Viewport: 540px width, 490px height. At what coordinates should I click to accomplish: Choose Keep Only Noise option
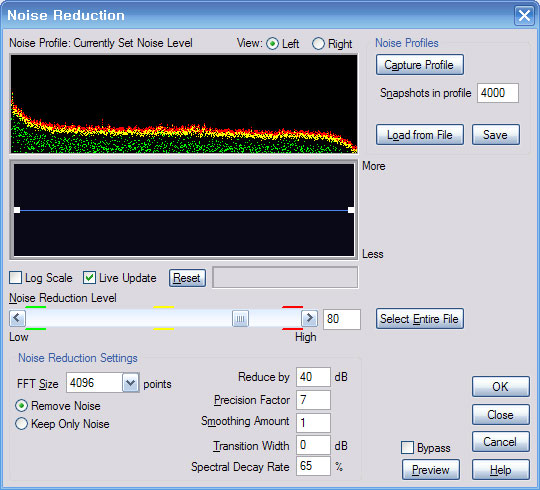21,424
